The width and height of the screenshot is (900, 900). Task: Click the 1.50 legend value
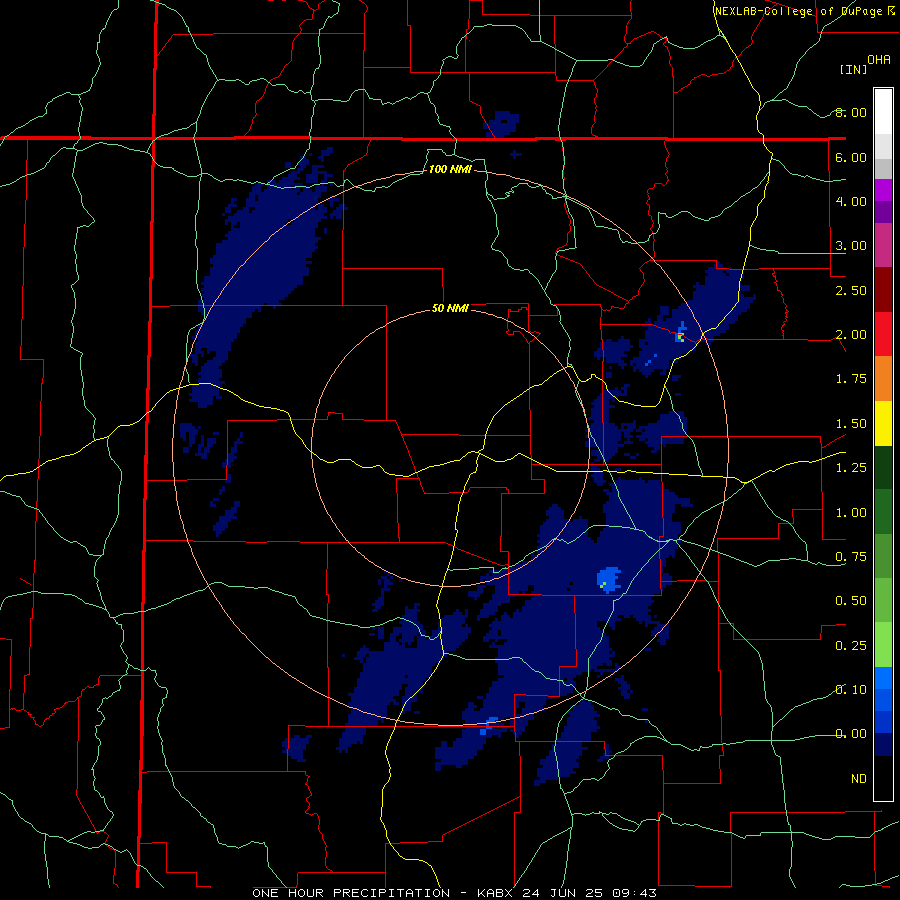(x=851, y=424)
